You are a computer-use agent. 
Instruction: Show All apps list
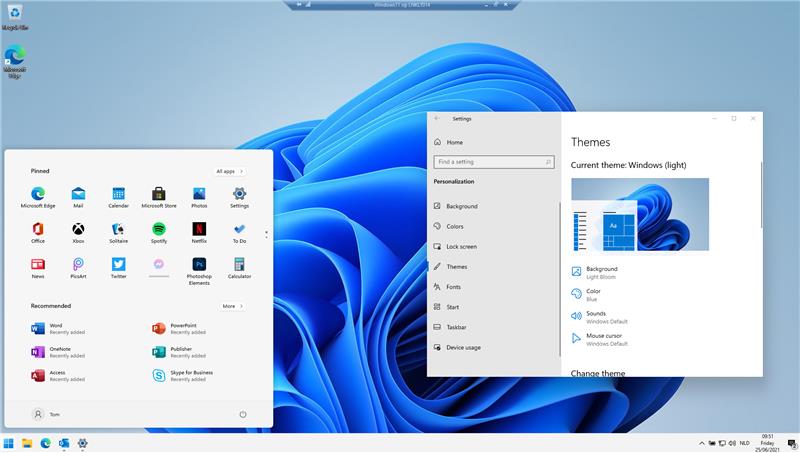click(229, 171)
